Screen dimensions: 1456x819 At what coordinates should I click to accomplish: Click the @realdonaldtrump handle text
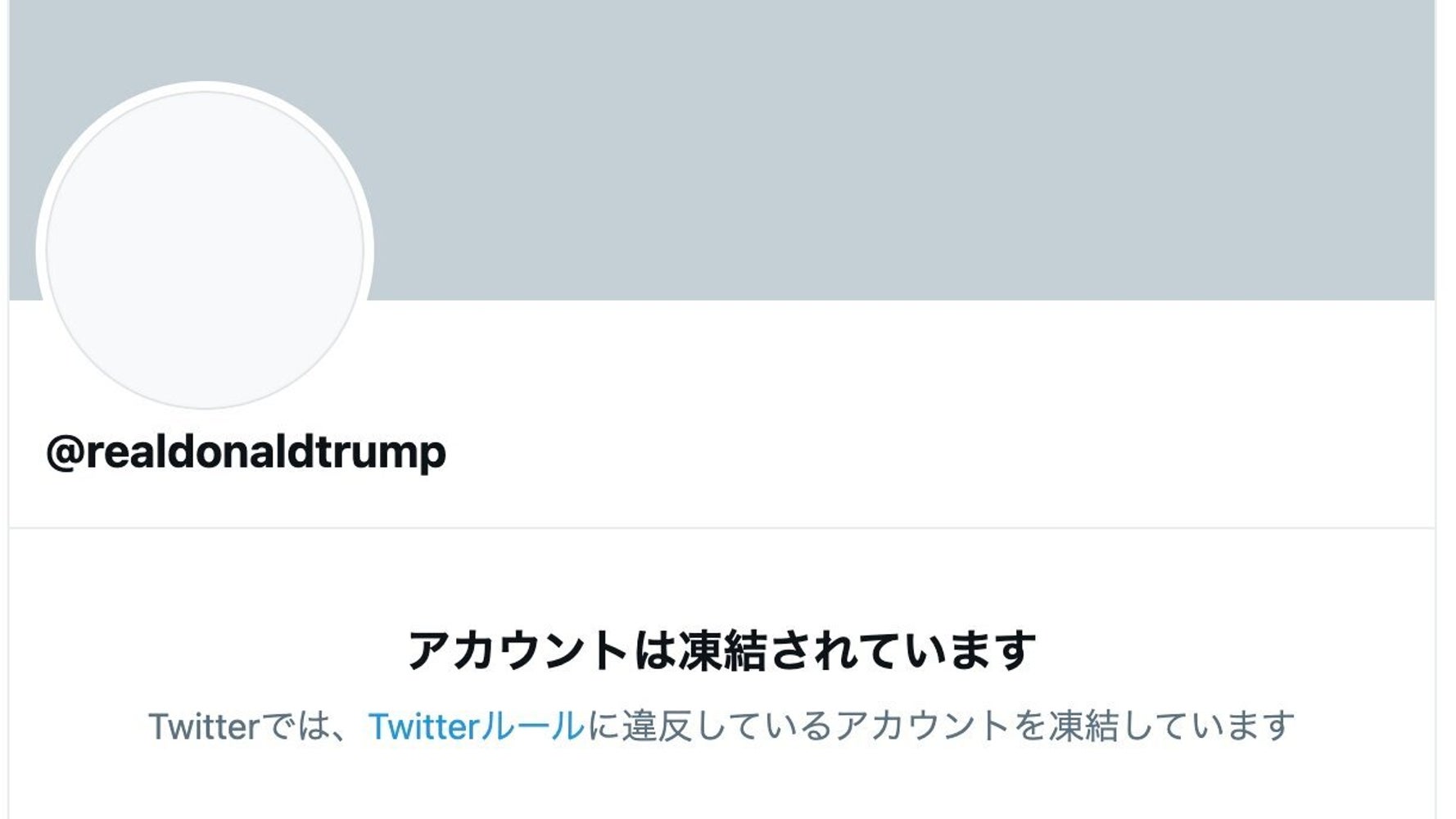(246, 452)
